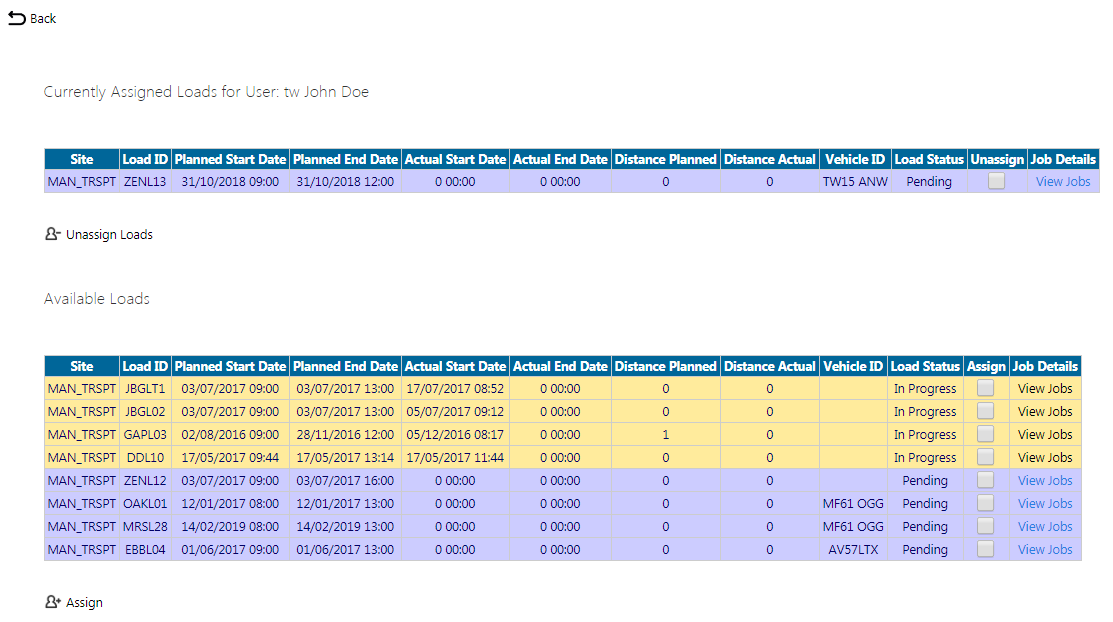Enable the Assign checkbox for ZENL12
This screenshot has width=1113, height=622.
[985, 480]
